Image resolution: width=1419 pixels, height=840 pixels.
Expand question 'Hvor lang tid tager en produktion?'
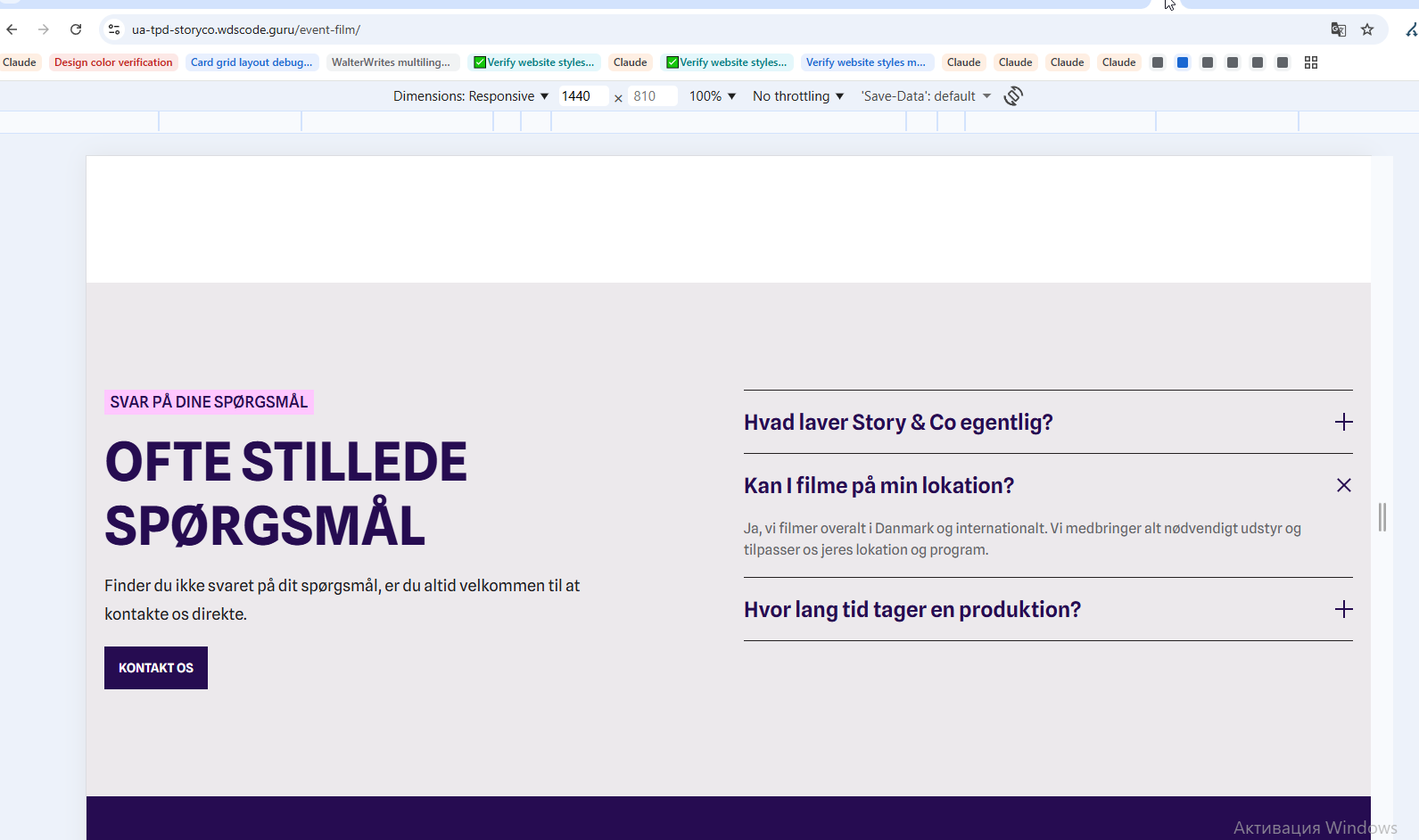click(1048, 609)
